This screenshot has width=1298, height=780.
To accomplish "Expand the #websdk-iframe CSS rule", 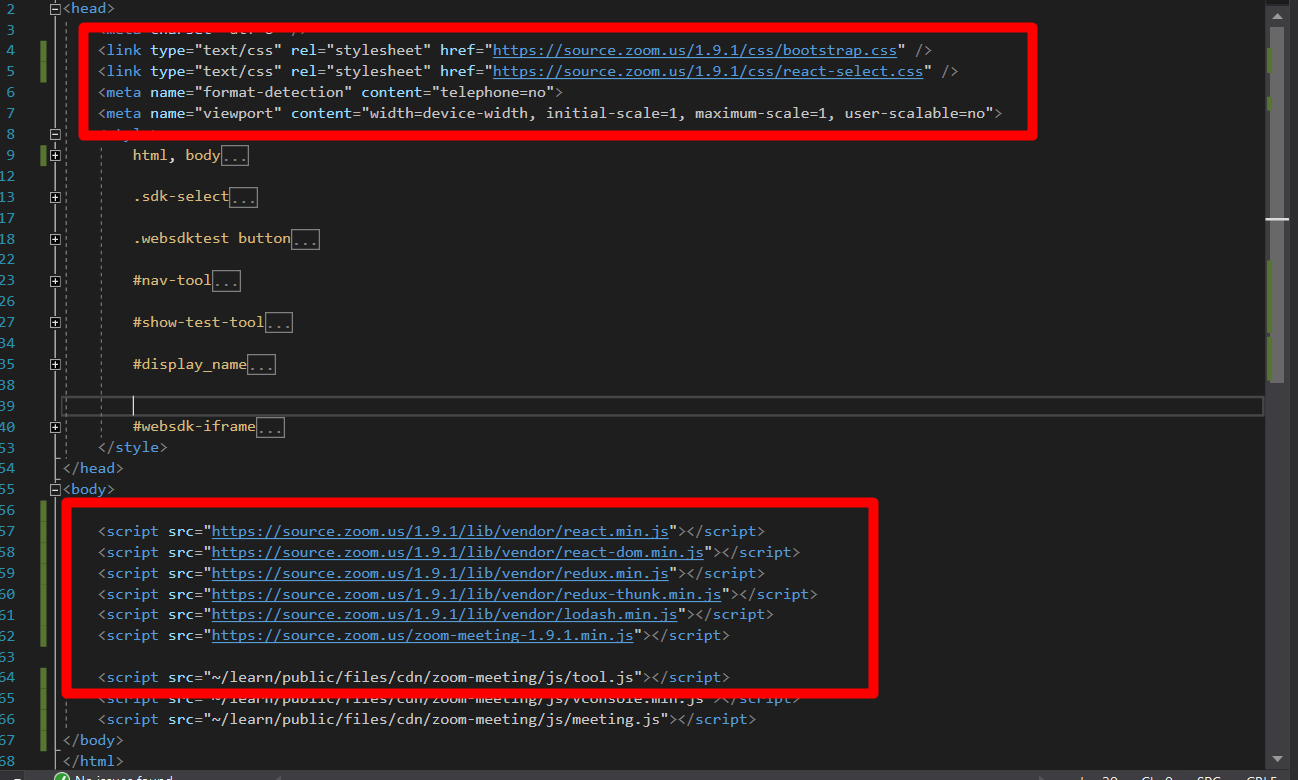I will pyautogui.click(x=55, y=427).
